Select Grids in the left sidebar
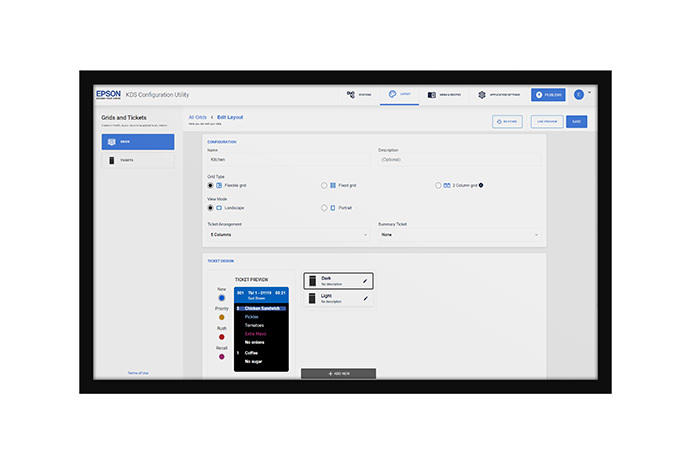 pos(138,142)
